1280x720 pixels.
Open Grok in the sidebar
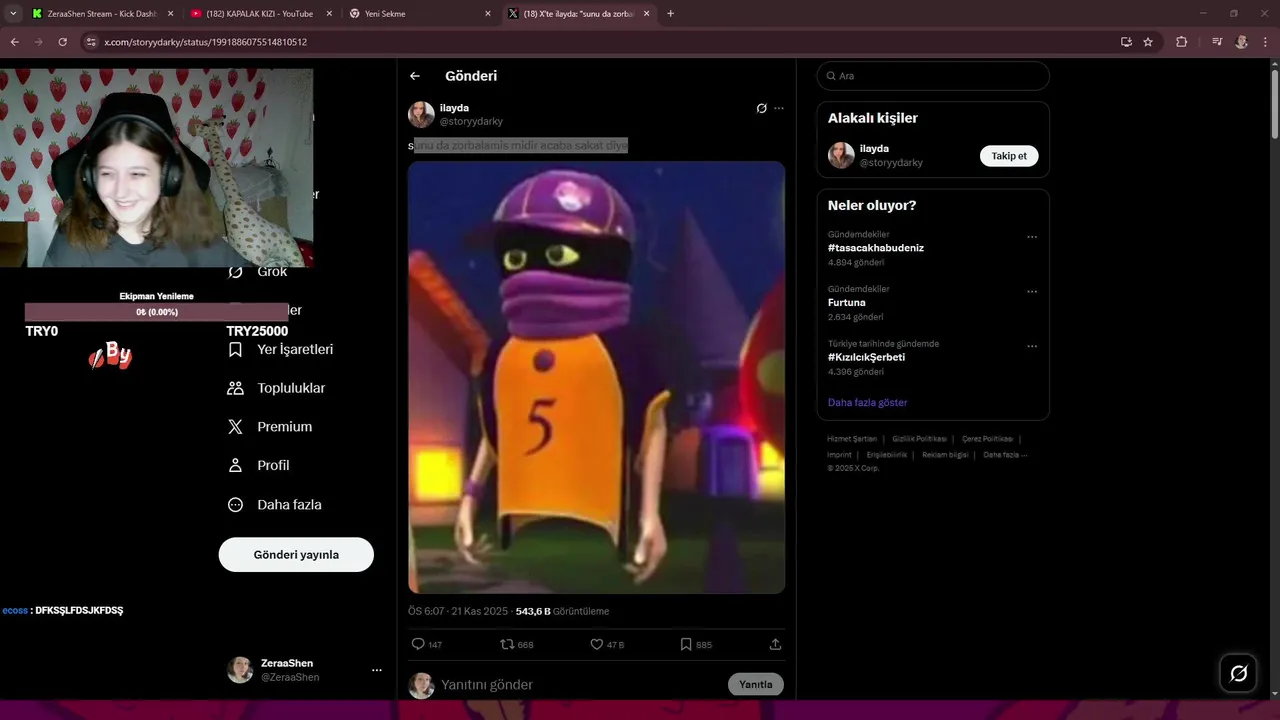point(257,271)
